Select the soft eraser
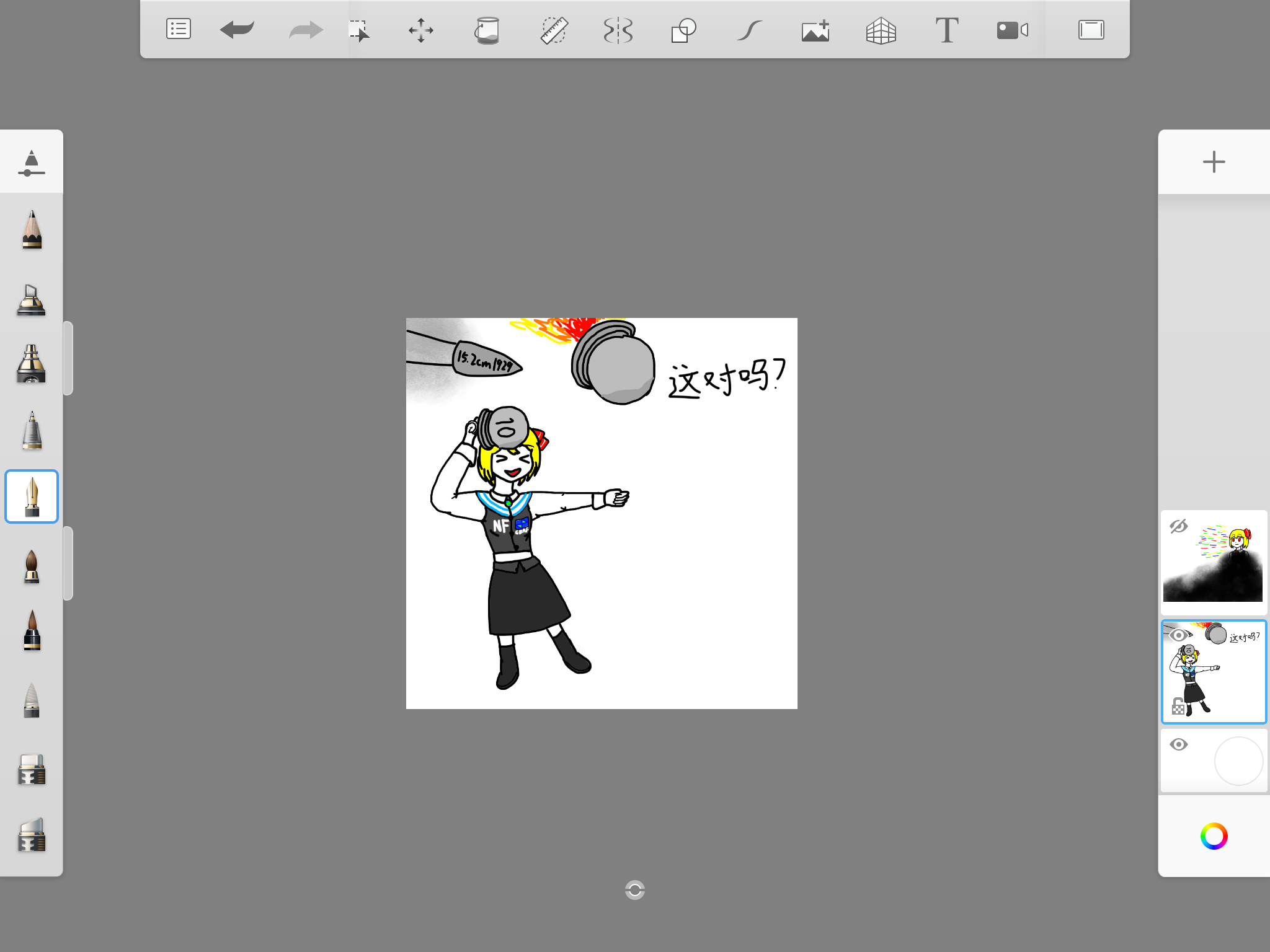Screen dimensions: 1270x952 32,835
